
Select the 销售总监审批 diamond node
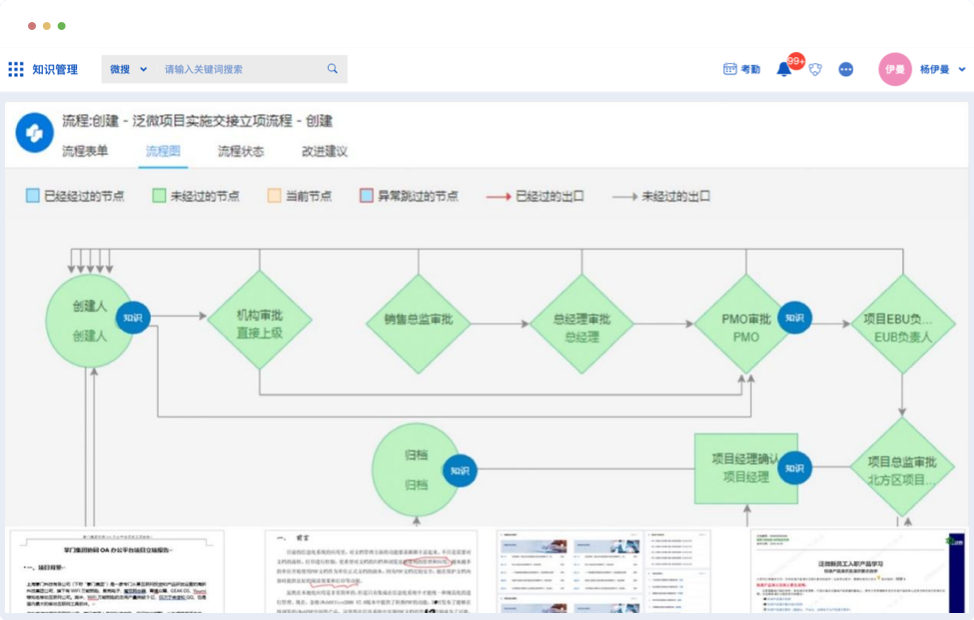(418, 320)
